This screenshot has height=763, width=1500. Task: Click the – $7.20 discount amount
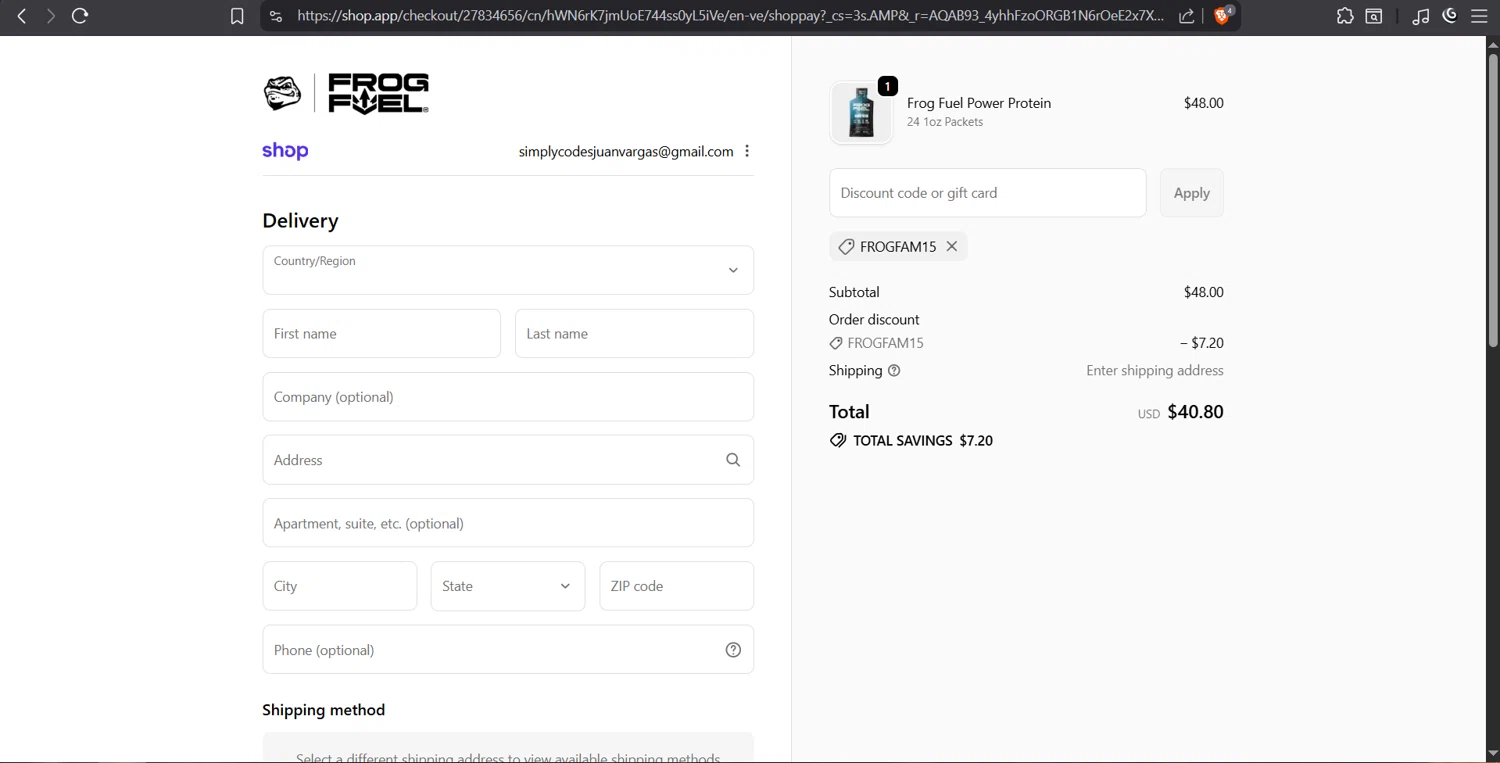click(1201, 343)
